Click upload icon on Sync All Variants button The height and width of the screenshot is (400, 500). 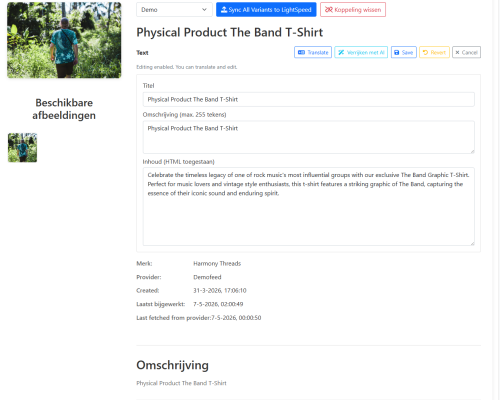point(224,10)
